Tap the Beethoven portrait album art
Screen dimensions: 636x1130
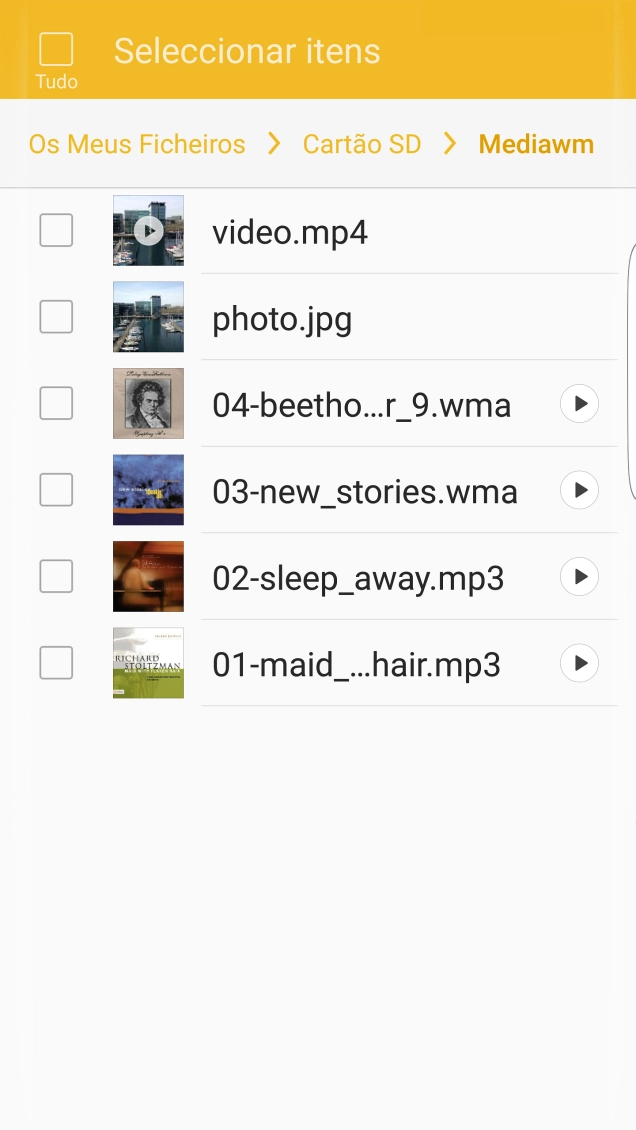(148, 403)
